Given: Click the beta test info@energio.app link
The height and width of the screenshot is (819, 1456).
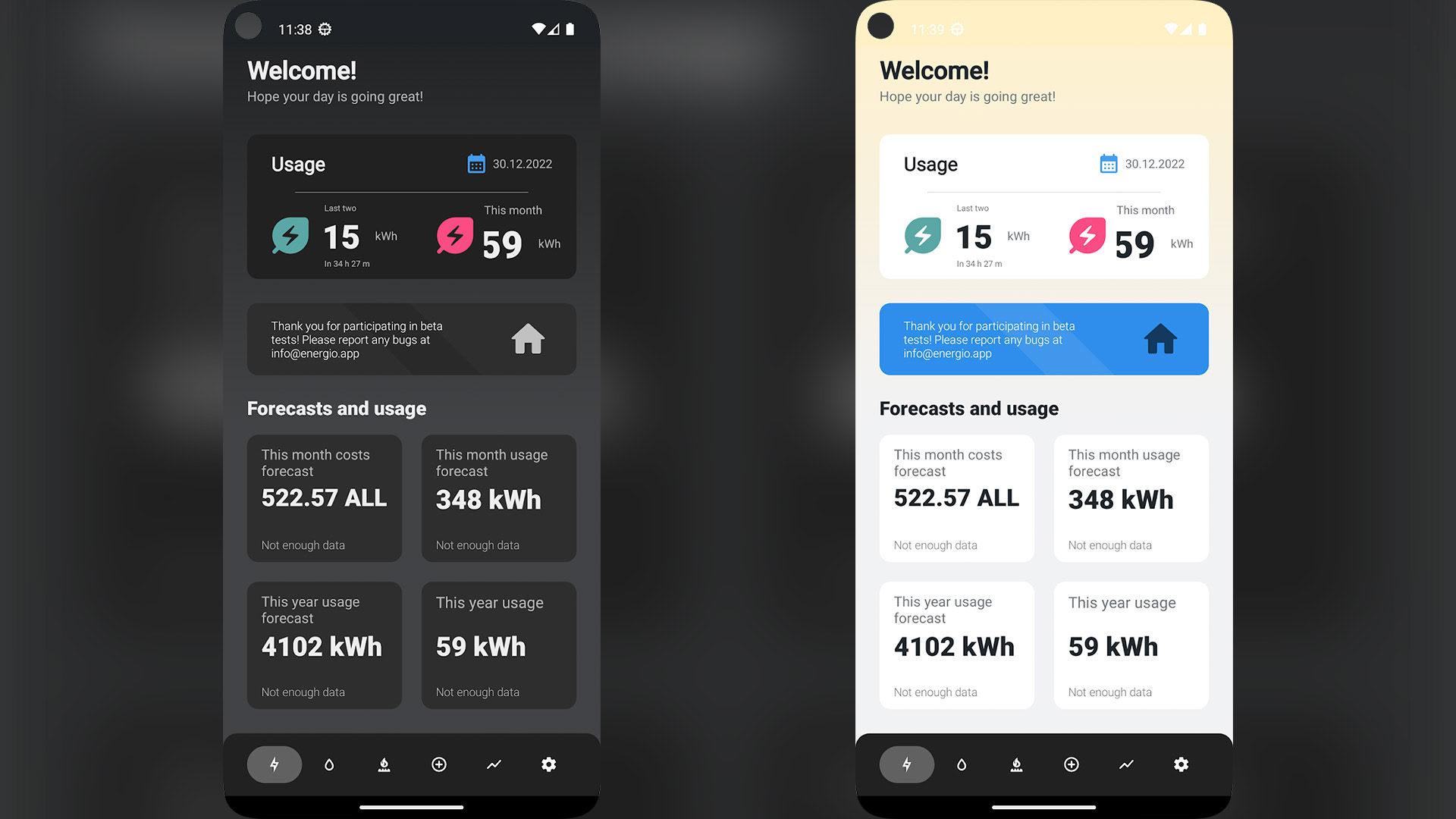Looking at the screenshot, I should point(315,353).
